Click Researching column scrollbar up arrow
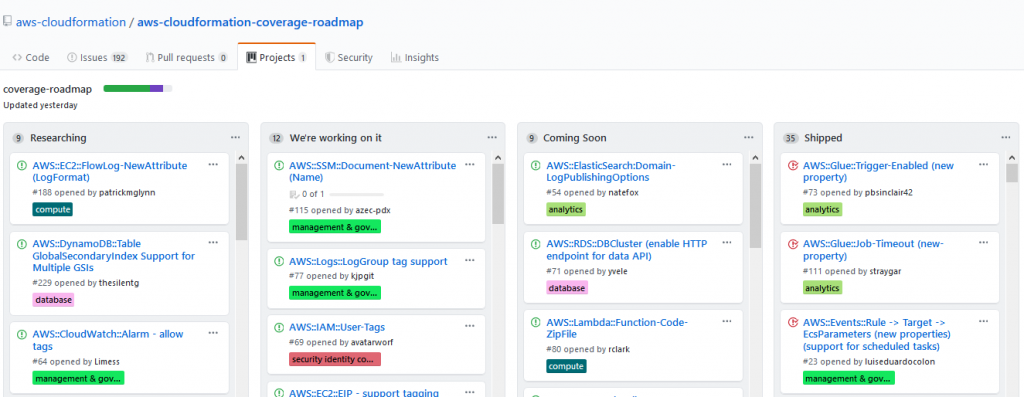The width and height of the screenshot is (1024, 397). pos(242,158)
